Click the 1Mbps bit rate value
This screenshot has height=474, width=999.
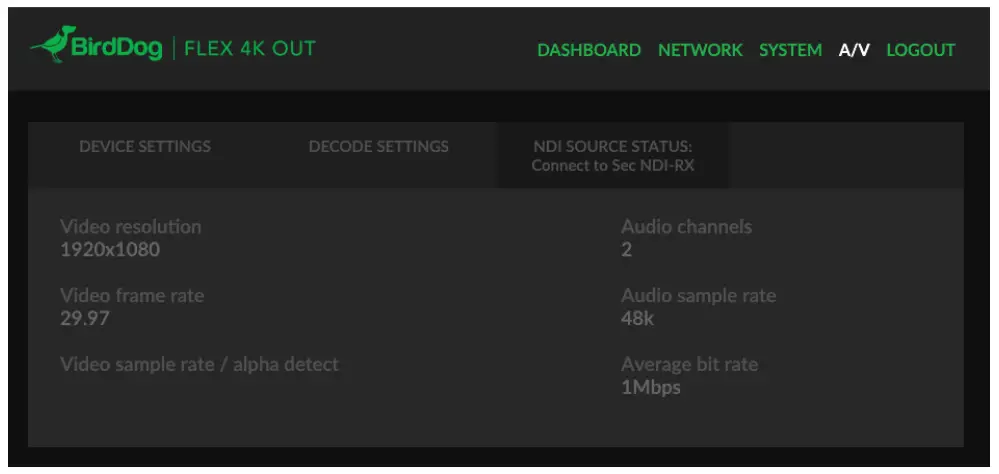click(x=650, y=387)
